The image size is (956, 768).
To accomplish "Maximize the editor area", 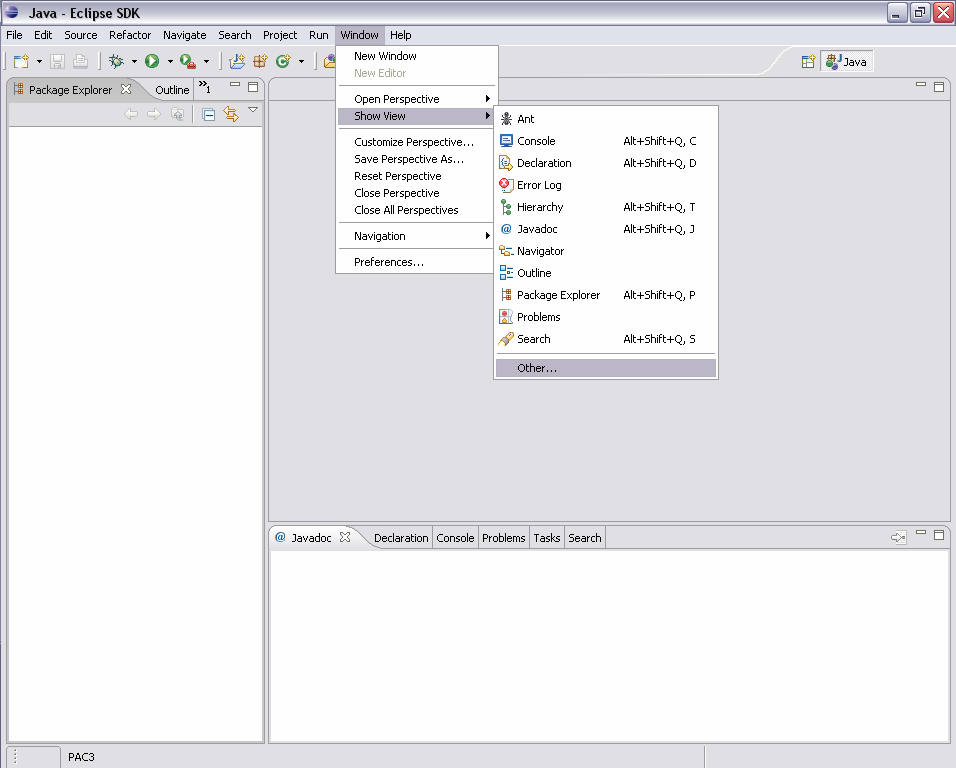I will click(x=939, y=87).
